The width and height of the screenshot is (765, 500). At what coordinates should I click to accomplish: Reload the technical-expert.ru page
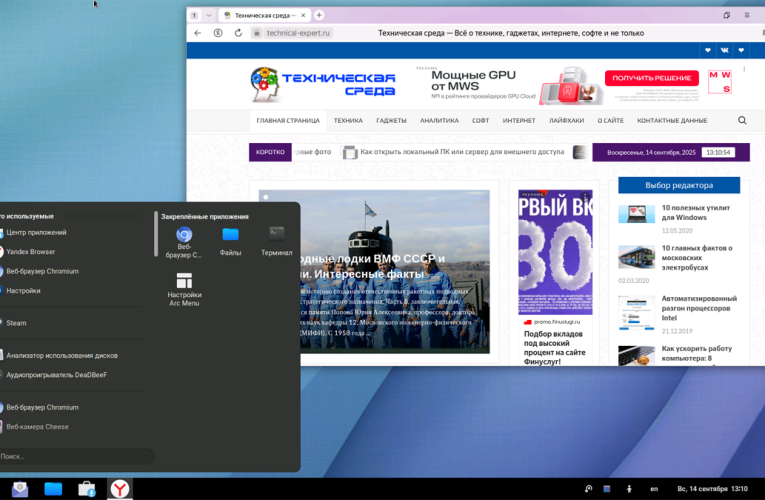[x=238, y=33]
